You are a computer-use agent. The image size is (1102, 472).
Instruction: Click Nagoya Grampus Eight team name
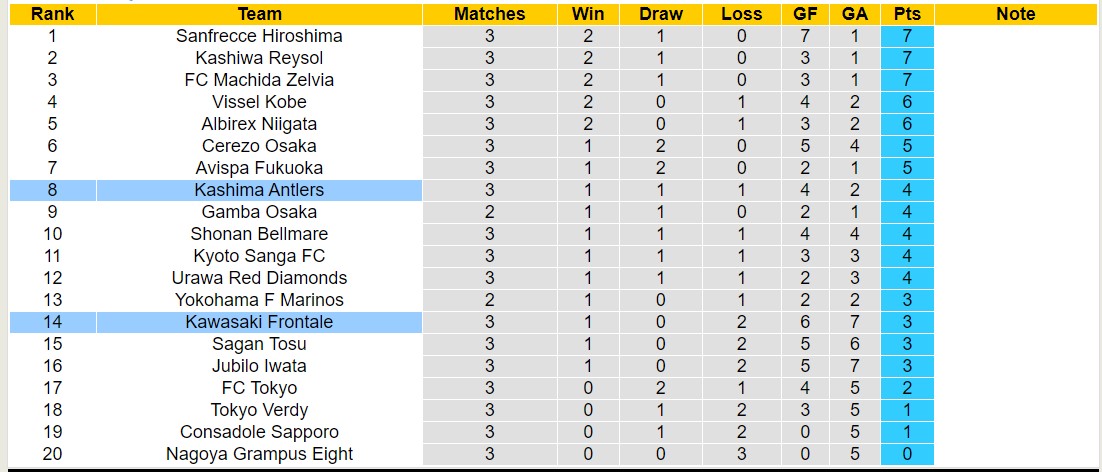point(259,454)
